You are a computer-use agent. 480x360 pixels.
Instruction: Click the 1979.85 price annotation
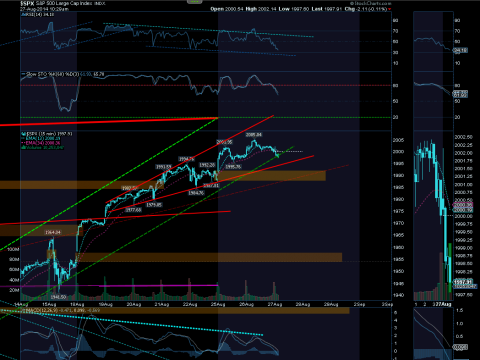tap(154, 205)
